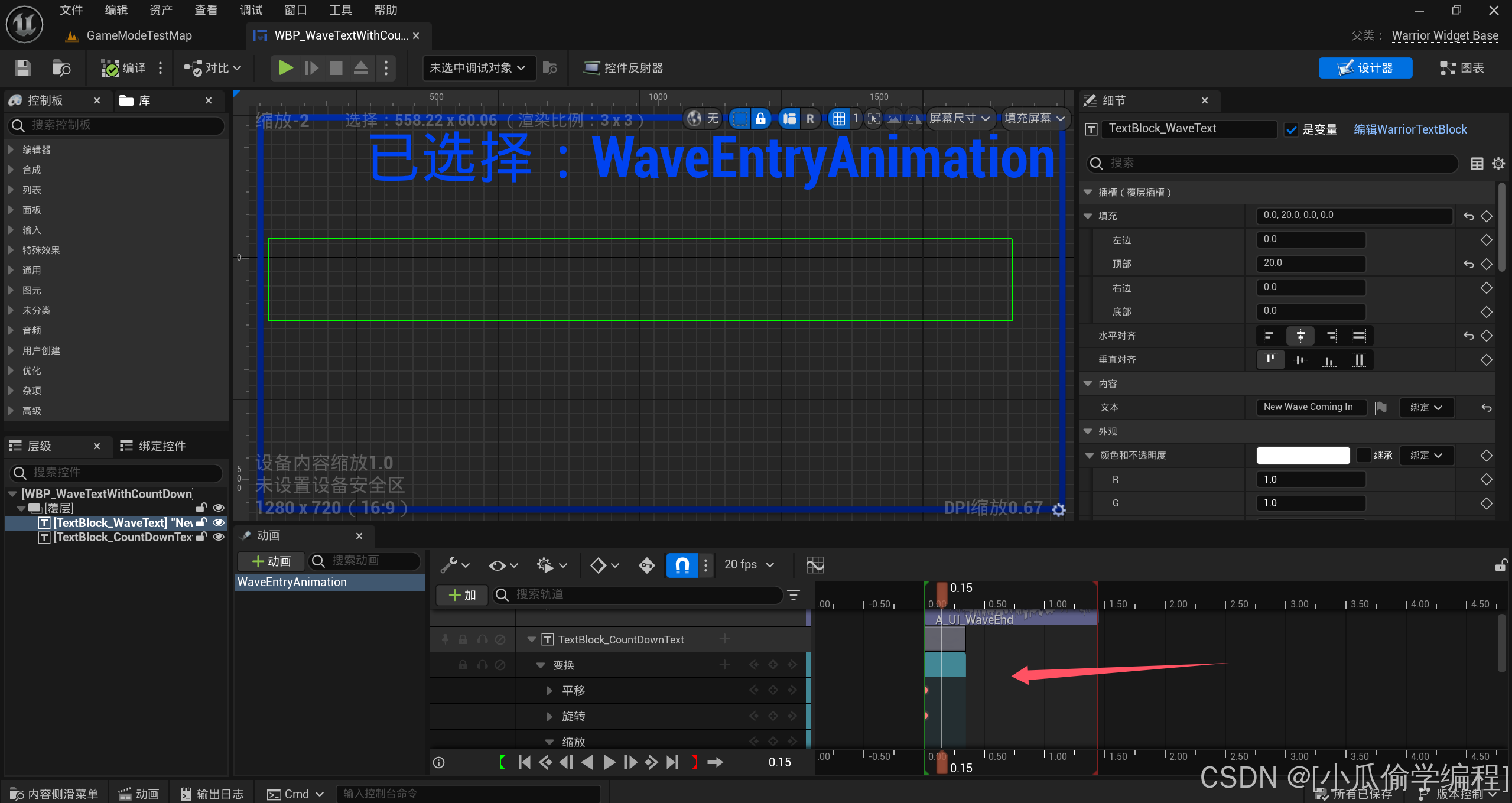Click the white color and opacity swatch
The image size is (1512, 803).
coord(1302,455)
